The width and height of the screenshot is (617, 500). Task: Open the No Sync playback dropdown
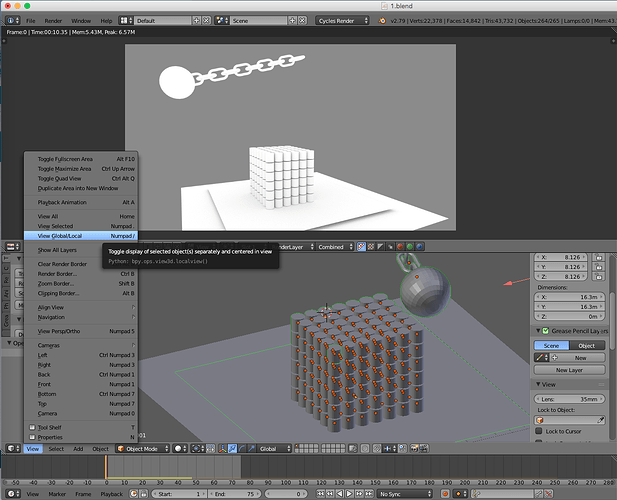(x=405, y=494)
